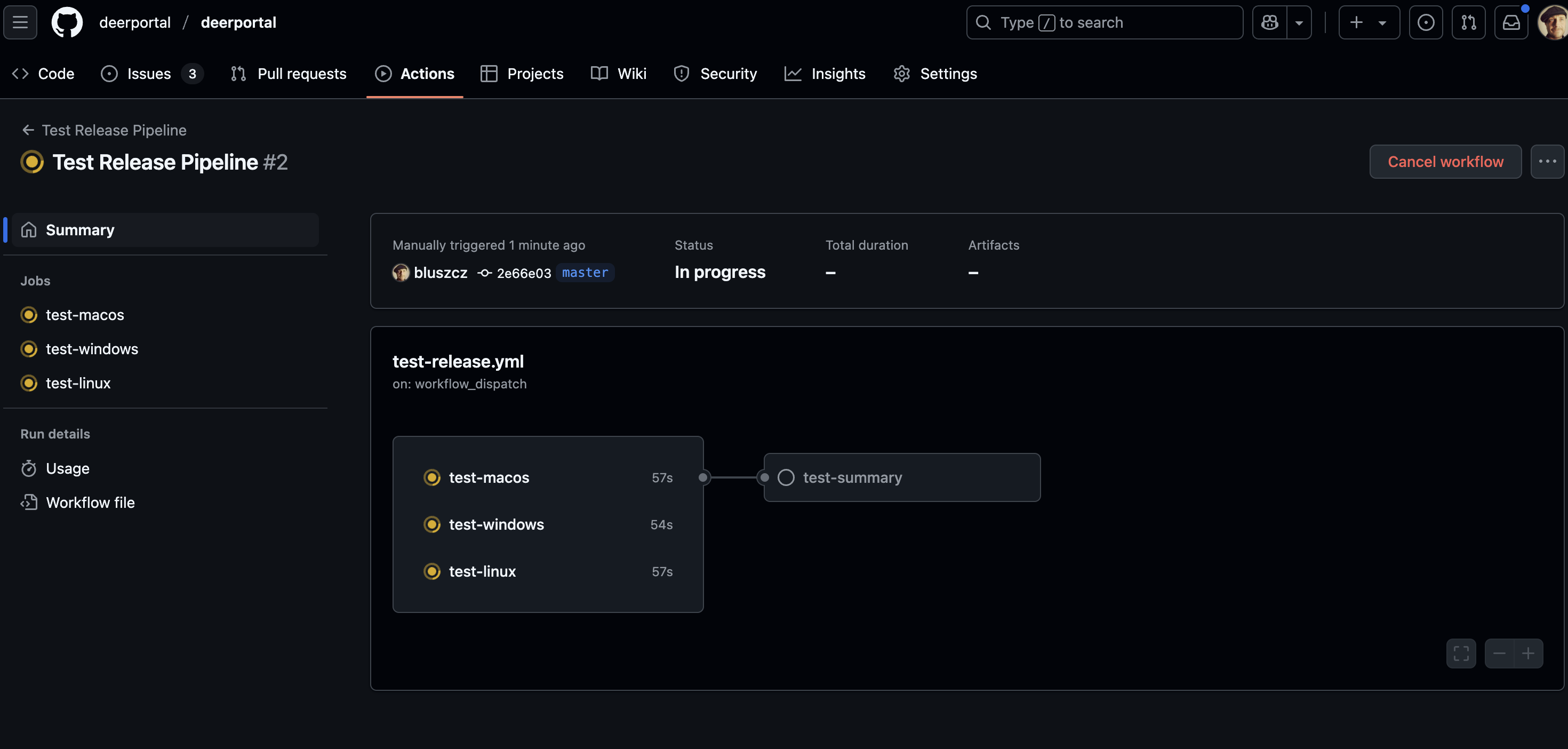
Task: Open the deerportal repository link
Action: (238, 22)
